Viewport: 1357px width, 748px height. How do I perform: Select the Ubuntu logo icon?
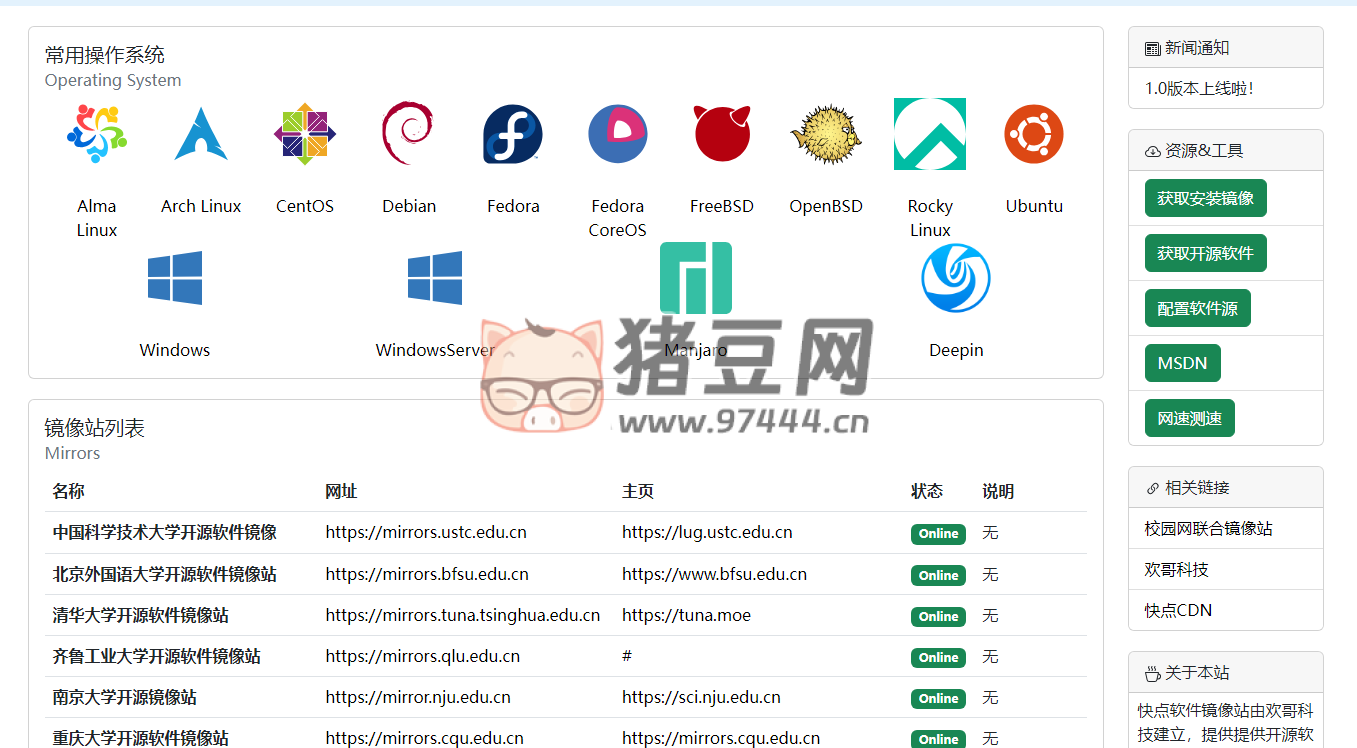[1034, 134]
